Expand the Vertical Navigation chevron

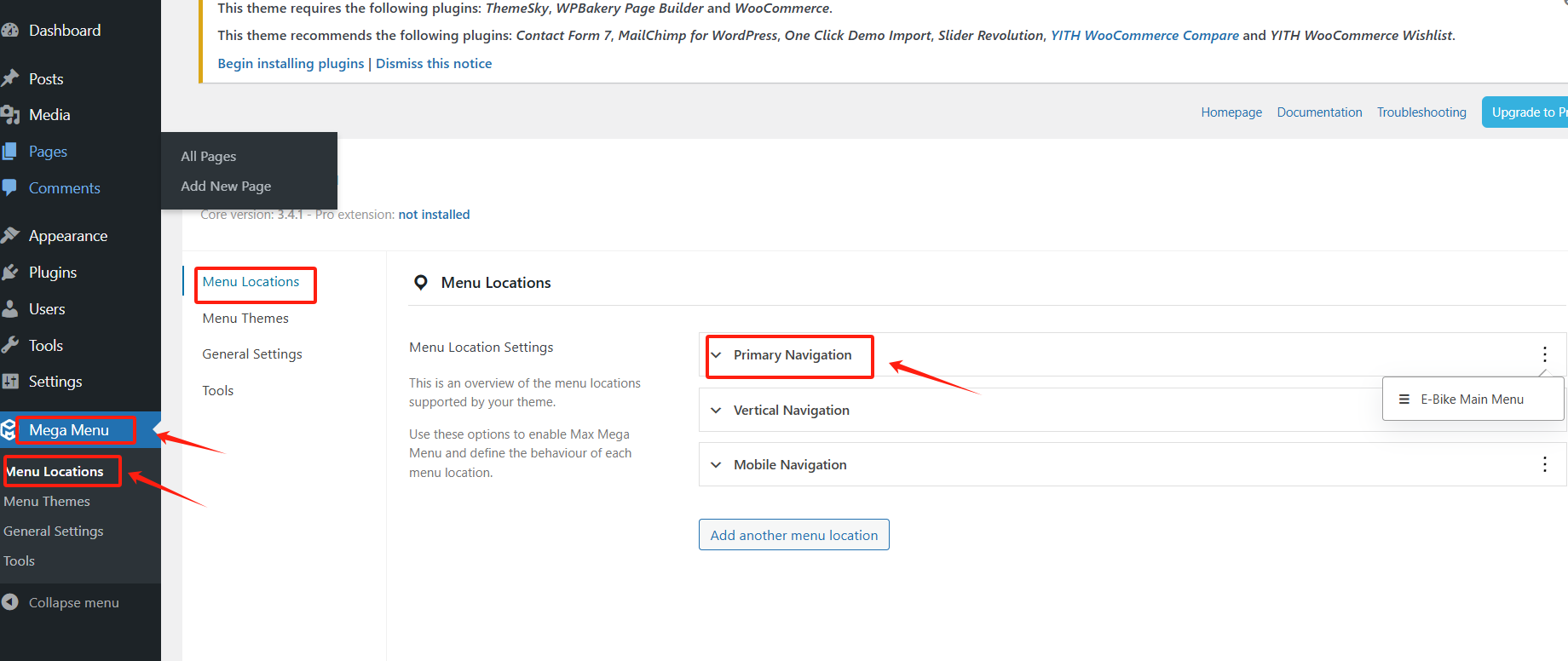pos(716,411)
